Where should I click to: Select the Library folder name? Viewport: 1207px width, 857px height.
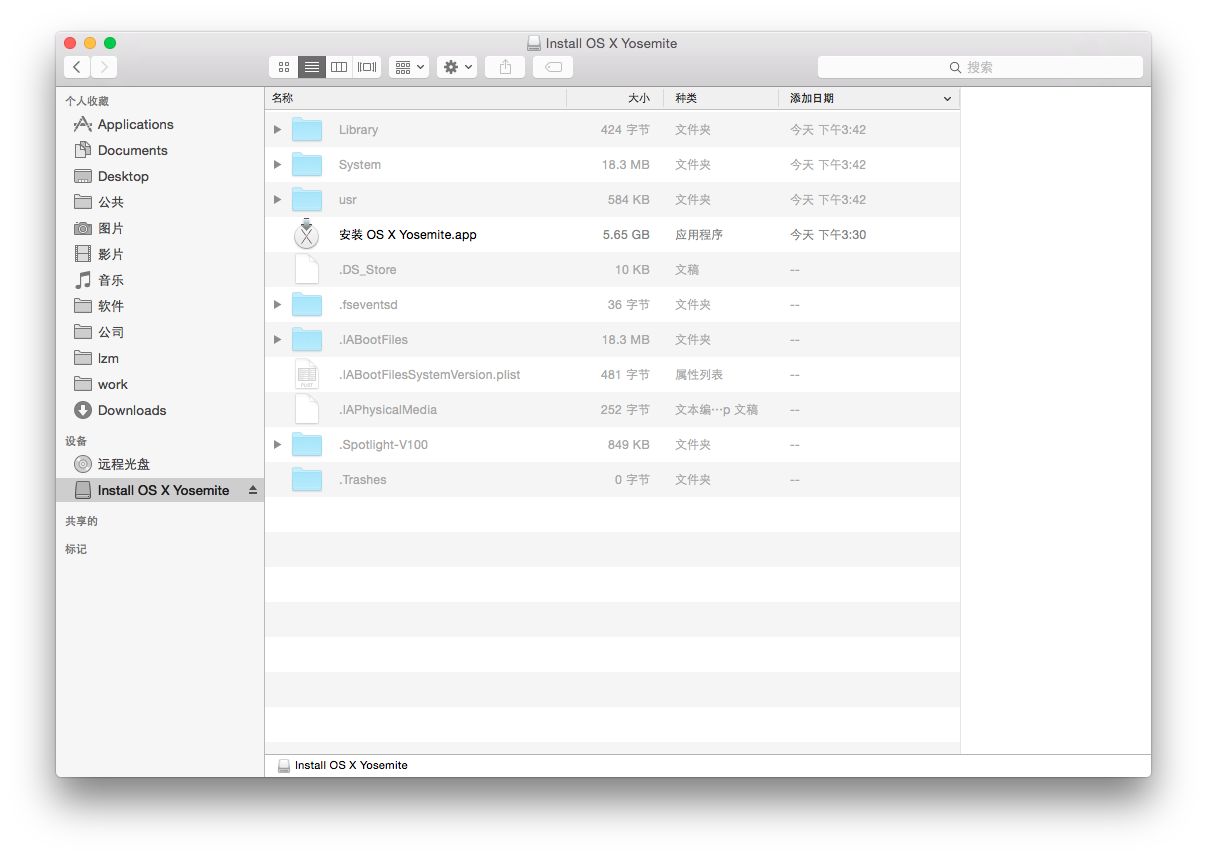click(358, 130)
